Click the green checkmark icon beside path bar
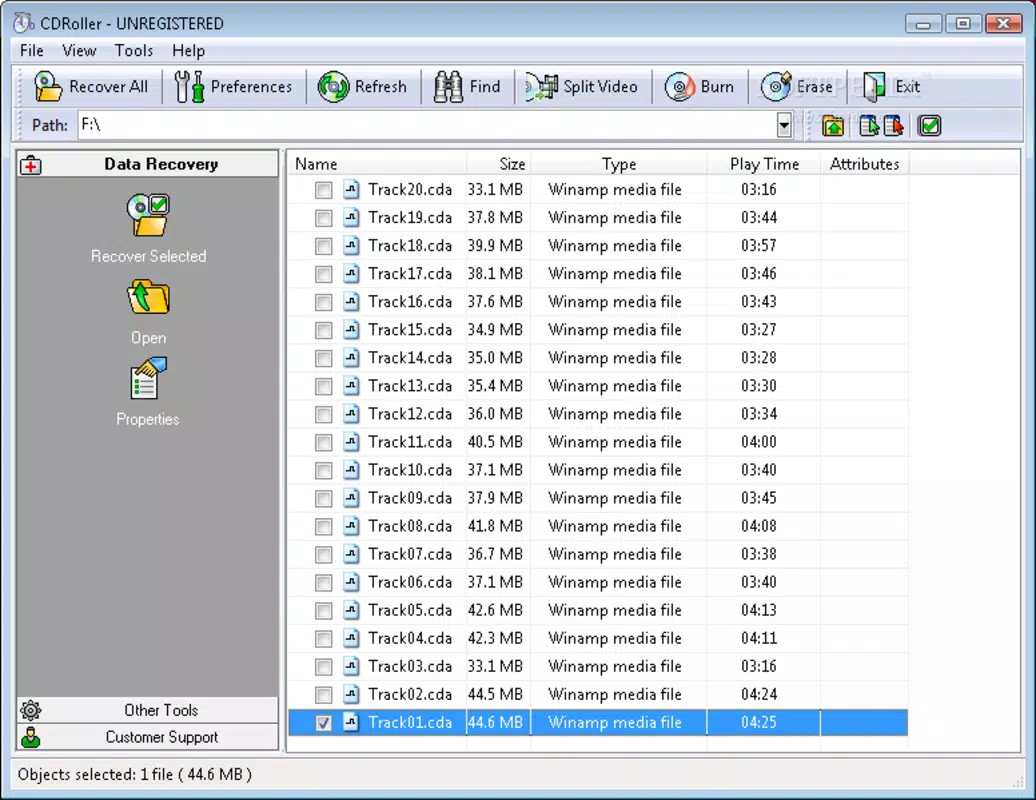This screenshot has width=1036, height=800. pyautogui.click(x=930, y=126)
